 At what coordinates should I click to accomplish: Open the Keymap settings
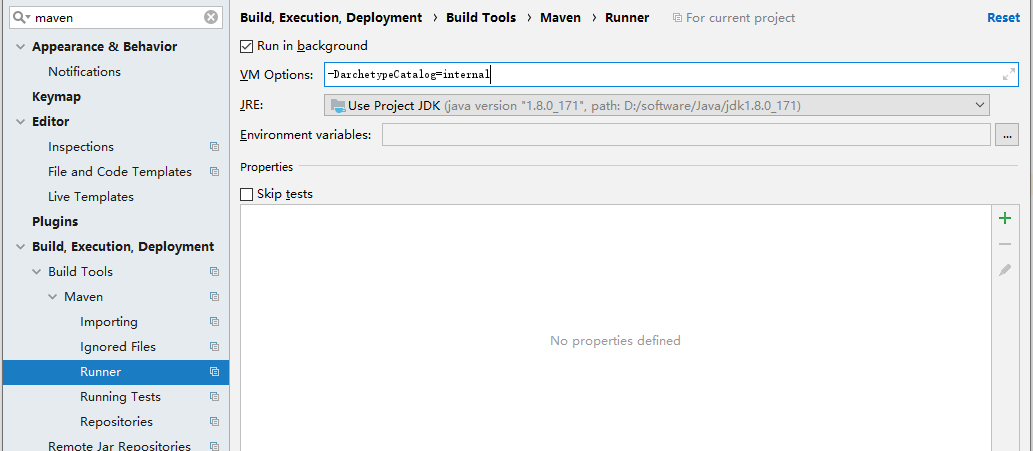tap(57, 97)
